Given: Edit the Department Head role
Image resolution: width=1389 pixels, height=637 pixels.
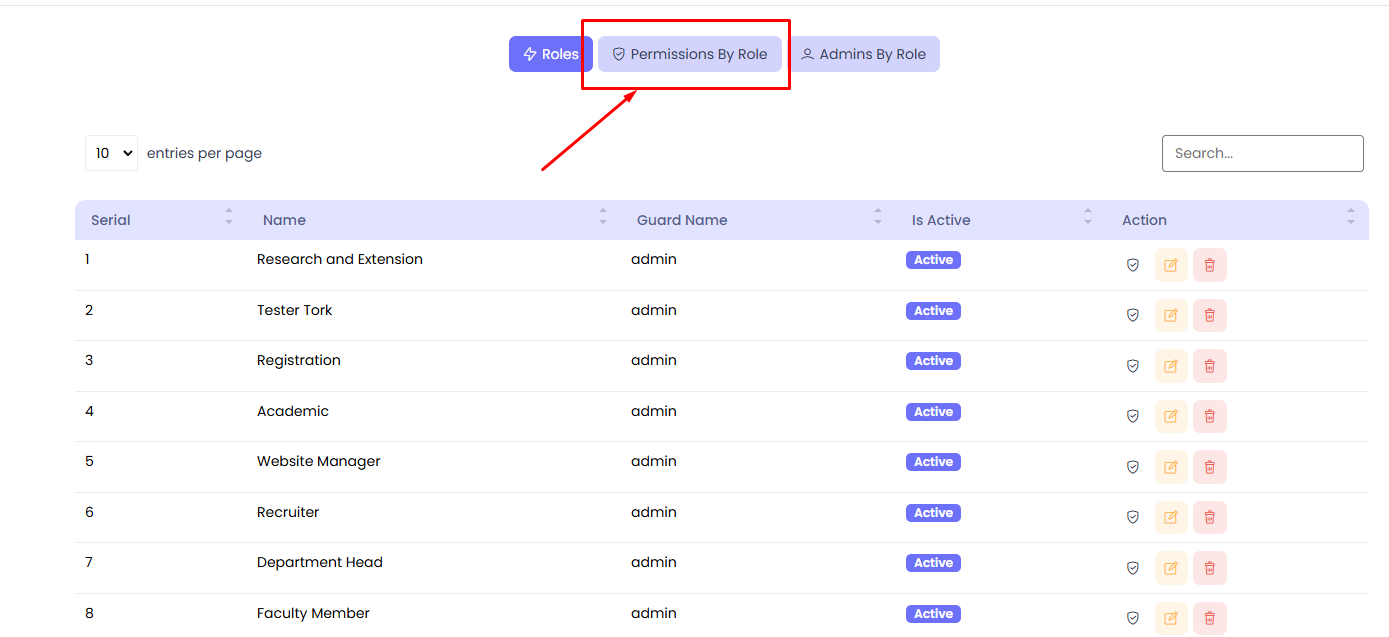Looking at the screenshot, I should pyautogui.click(x=1171, y=568).
